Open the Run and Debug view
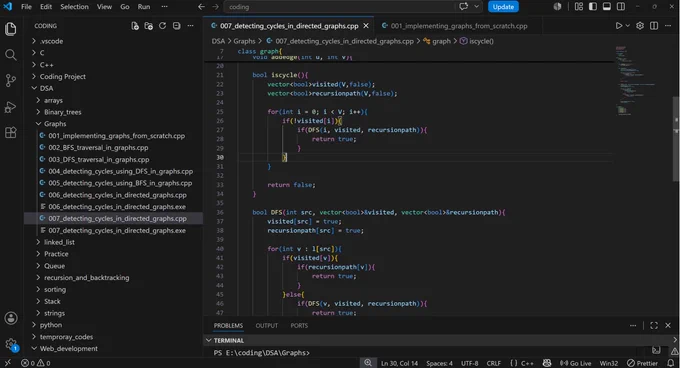The image size is (680, 368). click(x=10, y=107)
